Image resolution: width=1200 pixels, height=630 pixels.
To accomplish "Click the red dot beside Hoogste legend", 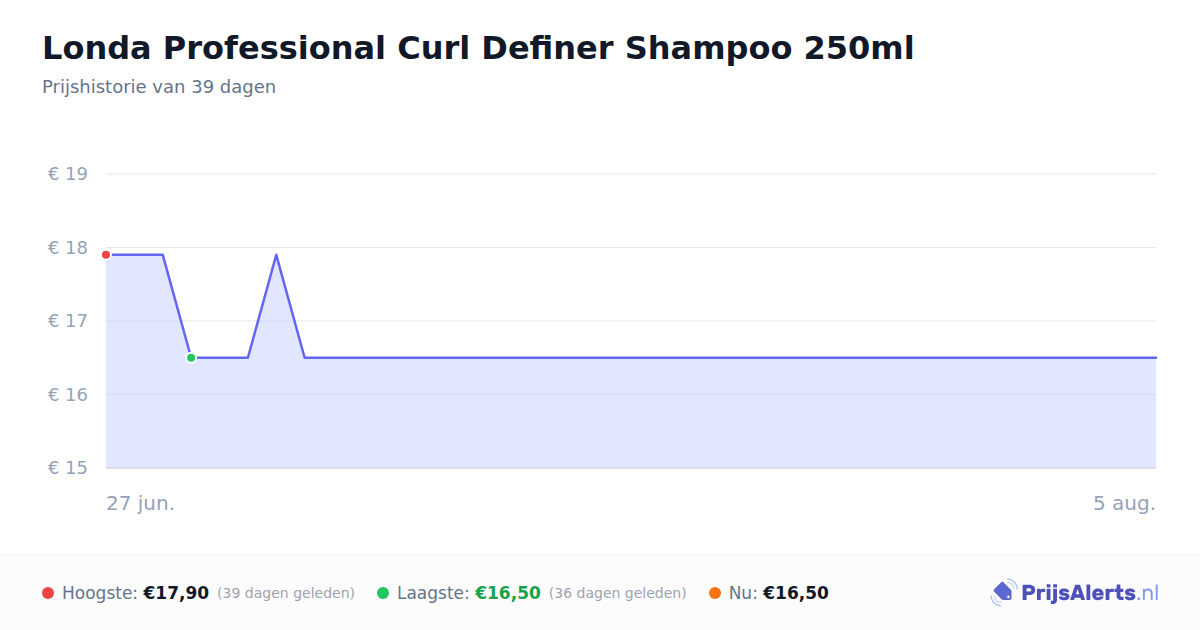I will click(48, 593).
